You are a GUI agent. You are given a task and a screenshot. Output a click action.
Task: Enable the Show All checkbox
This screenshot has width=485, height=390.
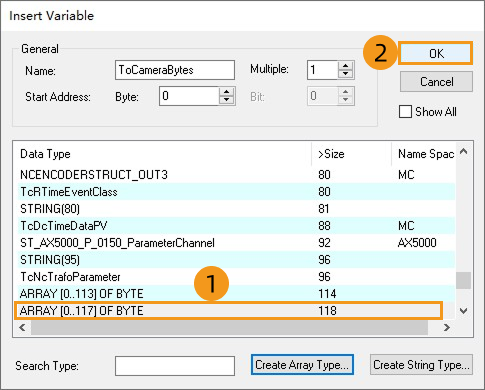pyautogui.click(x=405, y=112)
